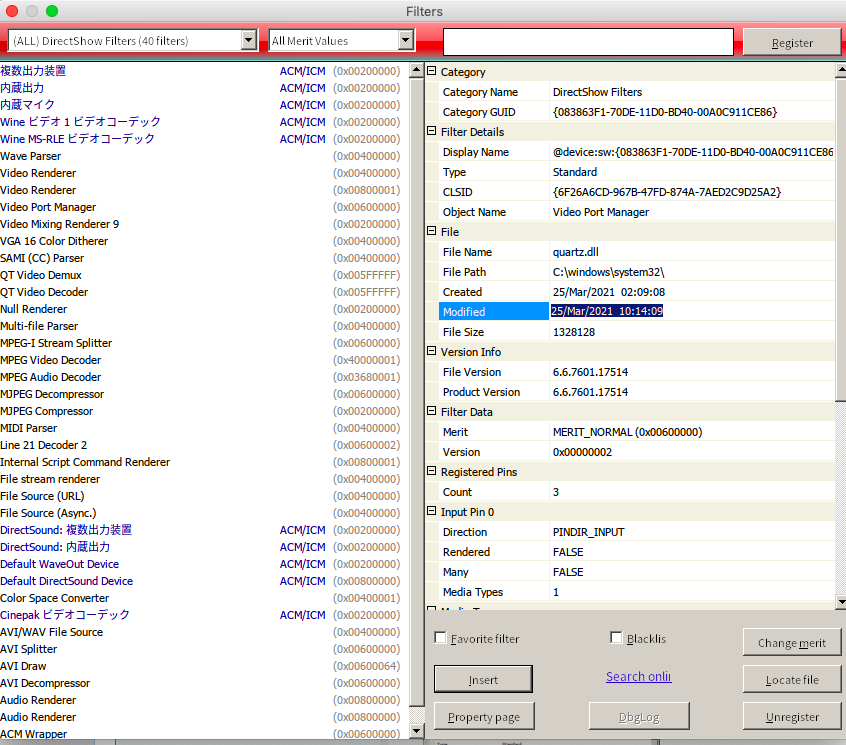Screen dimensions: 846x745
Task: Collapse the Input Pin 0 section
Action: (x=432, y=512)
